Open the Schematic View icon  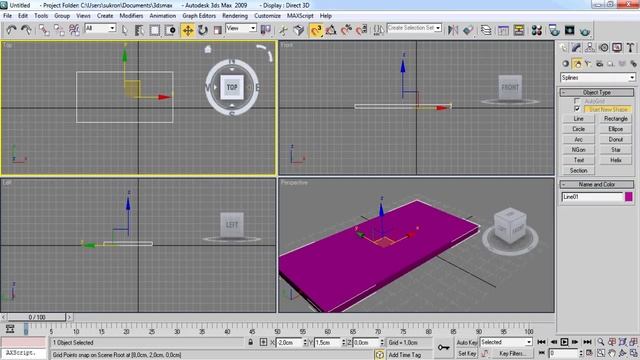(x=519, y=30)
